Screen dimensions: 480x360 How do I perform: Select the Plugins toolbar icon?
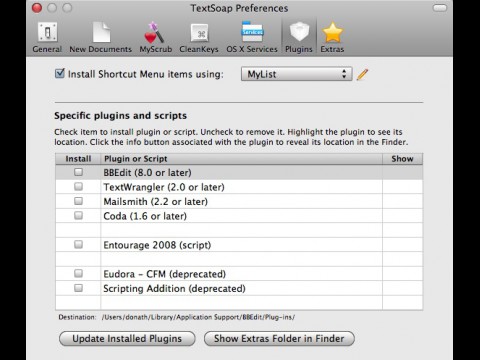pos(299,37)
